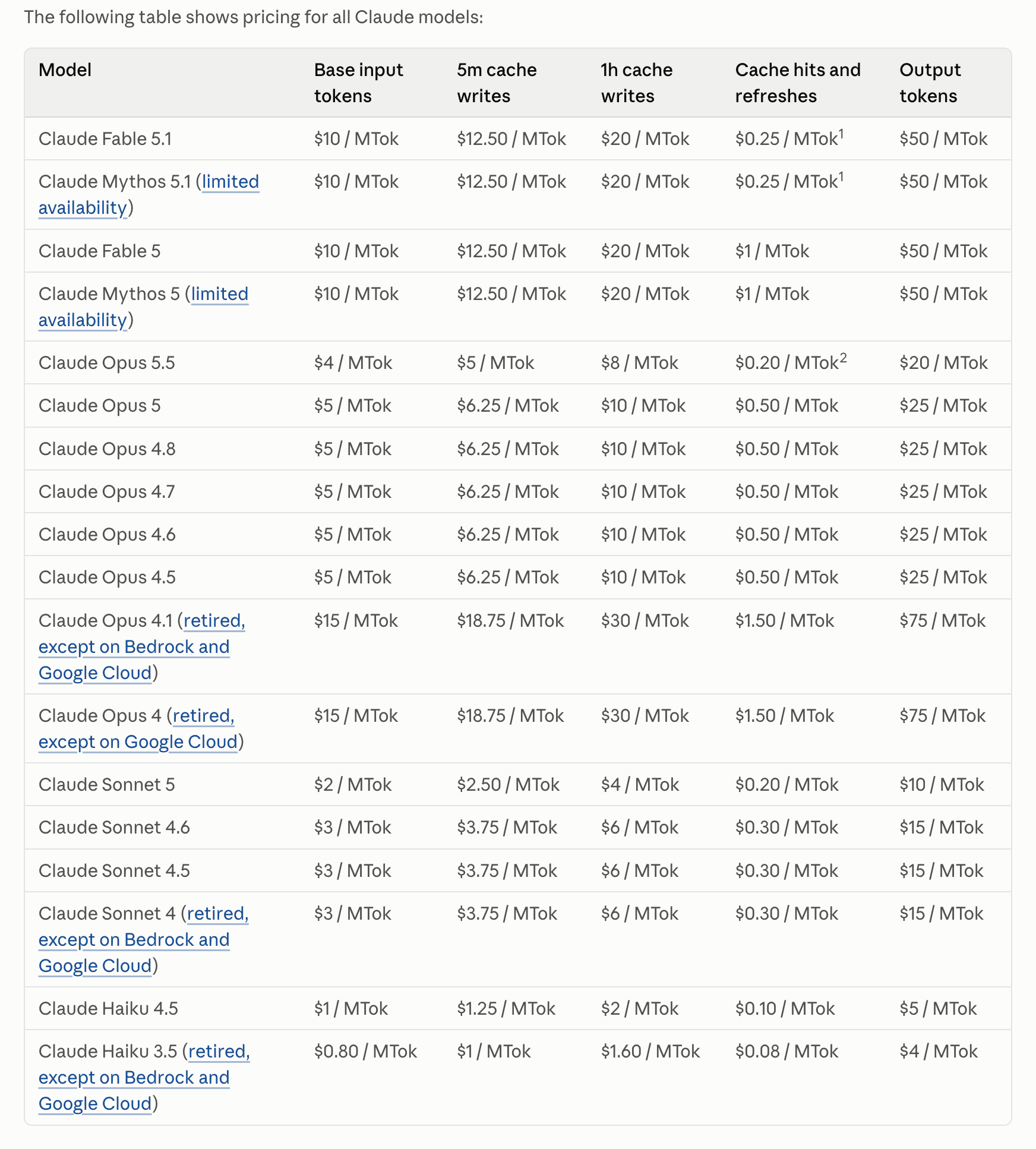Open the Claude Opus 4.1 retired notice link
The height and width of the screenshot is (1149, 1036).
(141, 647)
